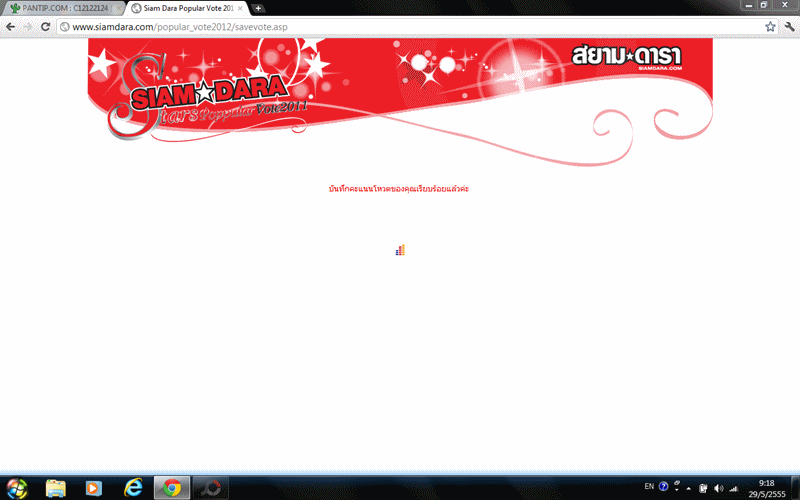Restore down the Chrome window
Viewport: 800px width, 500px height.
click(x=764, y=5)
